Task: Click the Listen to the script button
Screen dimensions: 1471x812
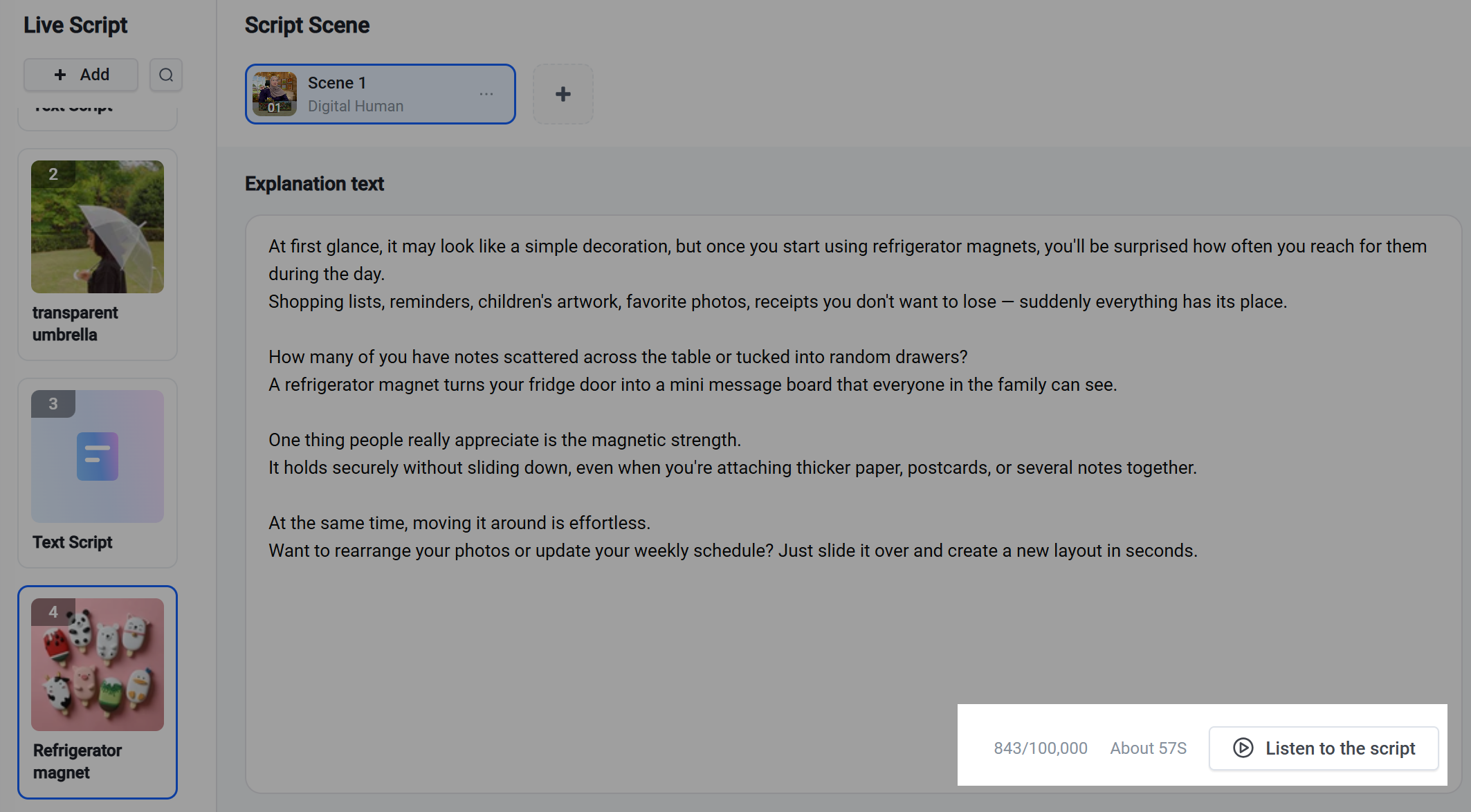Action: click(x=1324, y=748)
